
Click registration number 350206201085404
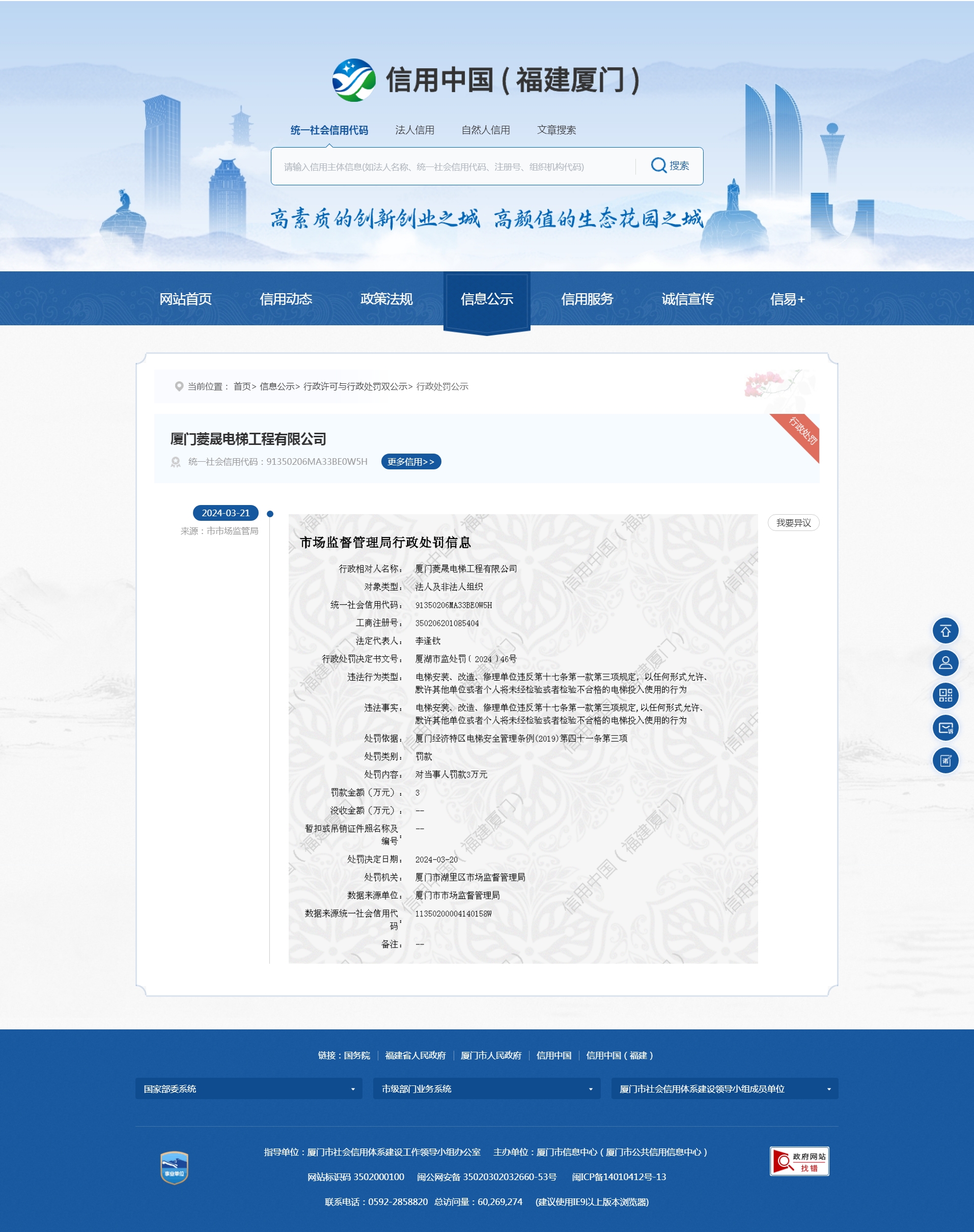pyautogui.click(x=447, y=623)
